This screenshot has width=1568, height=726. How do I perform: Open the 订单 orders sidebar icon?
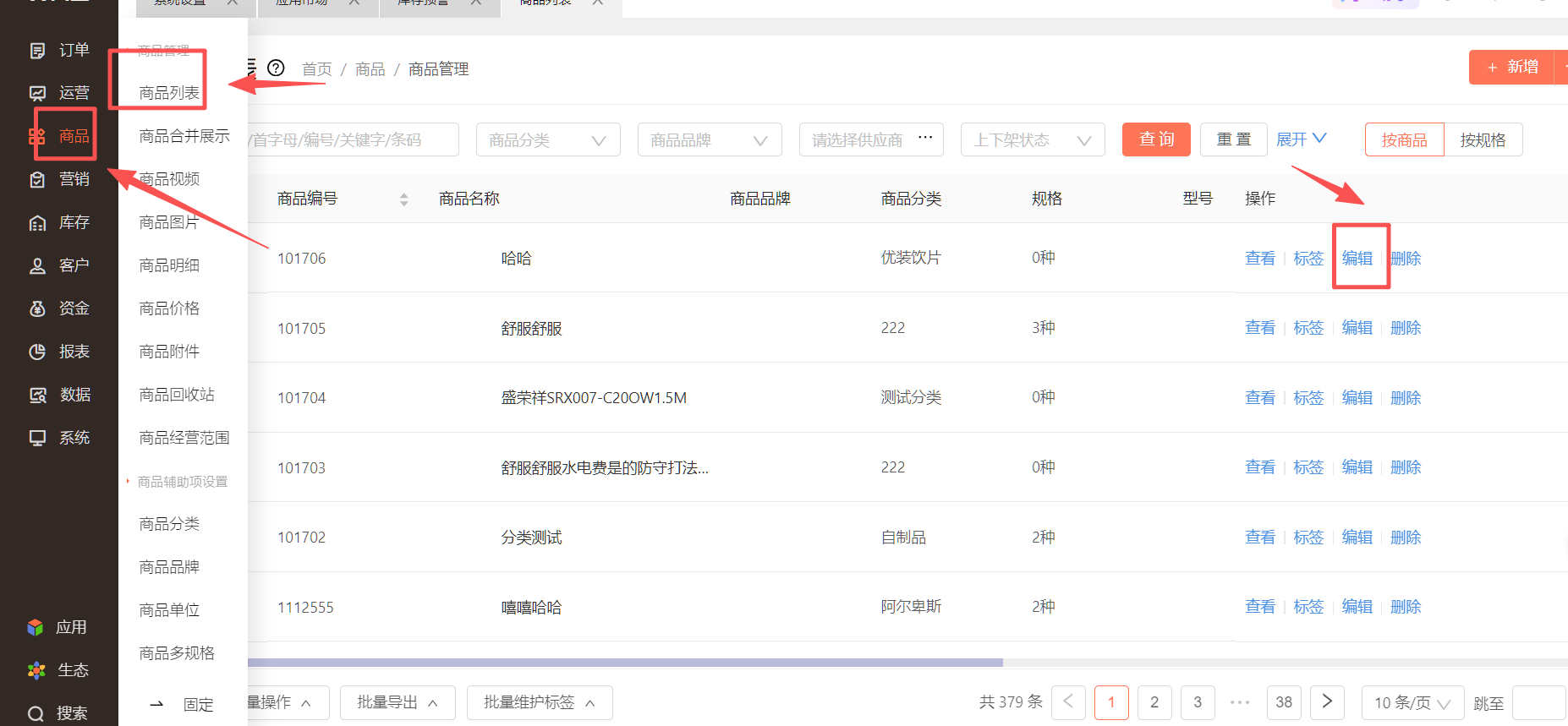coord(37,51)
